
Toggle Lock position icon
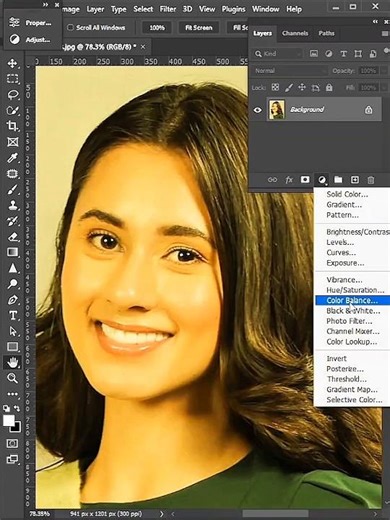click(x=302, y=87)
